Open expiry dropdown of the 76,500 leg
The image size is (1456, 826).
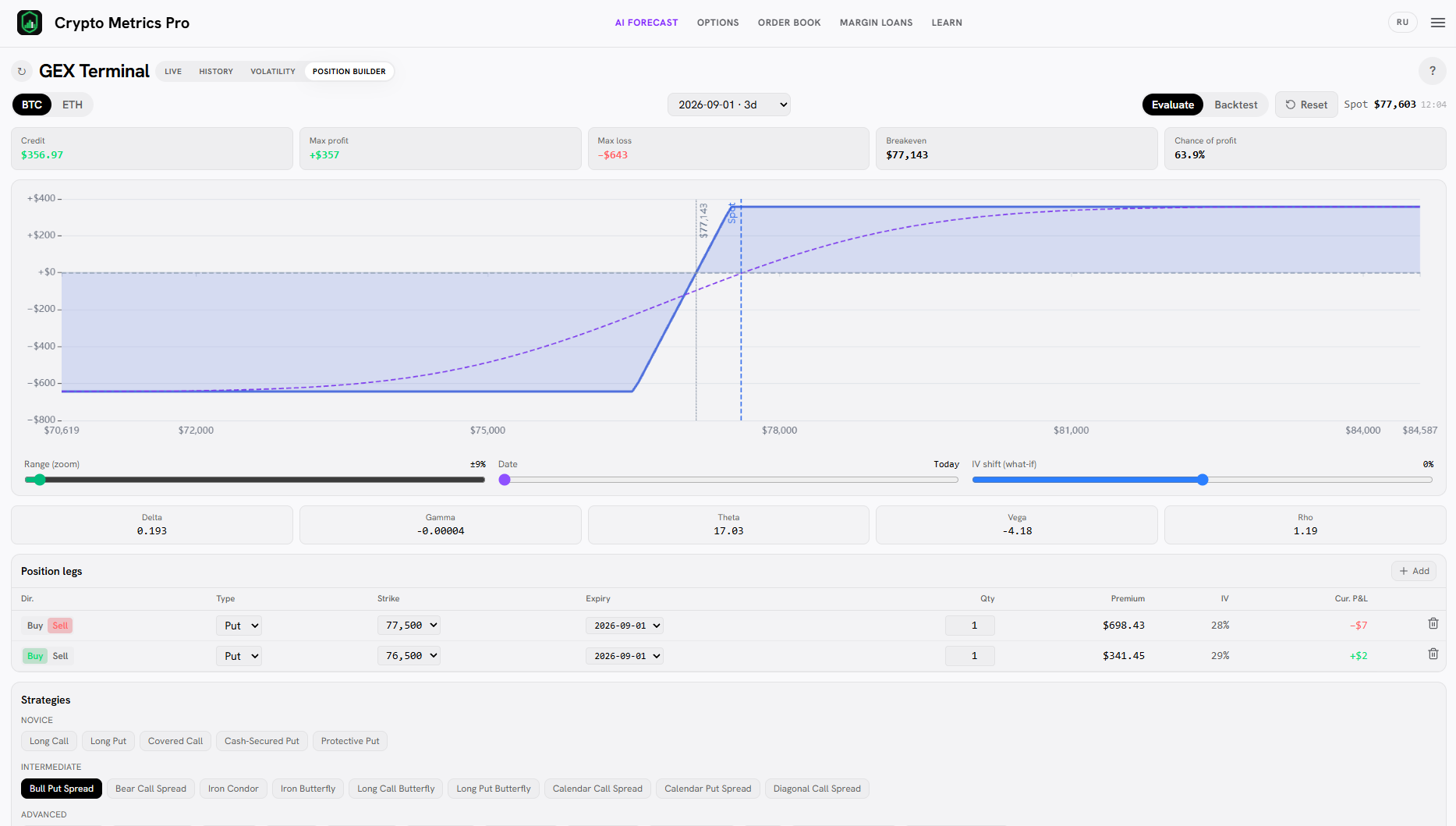click(x=625, y=656)
